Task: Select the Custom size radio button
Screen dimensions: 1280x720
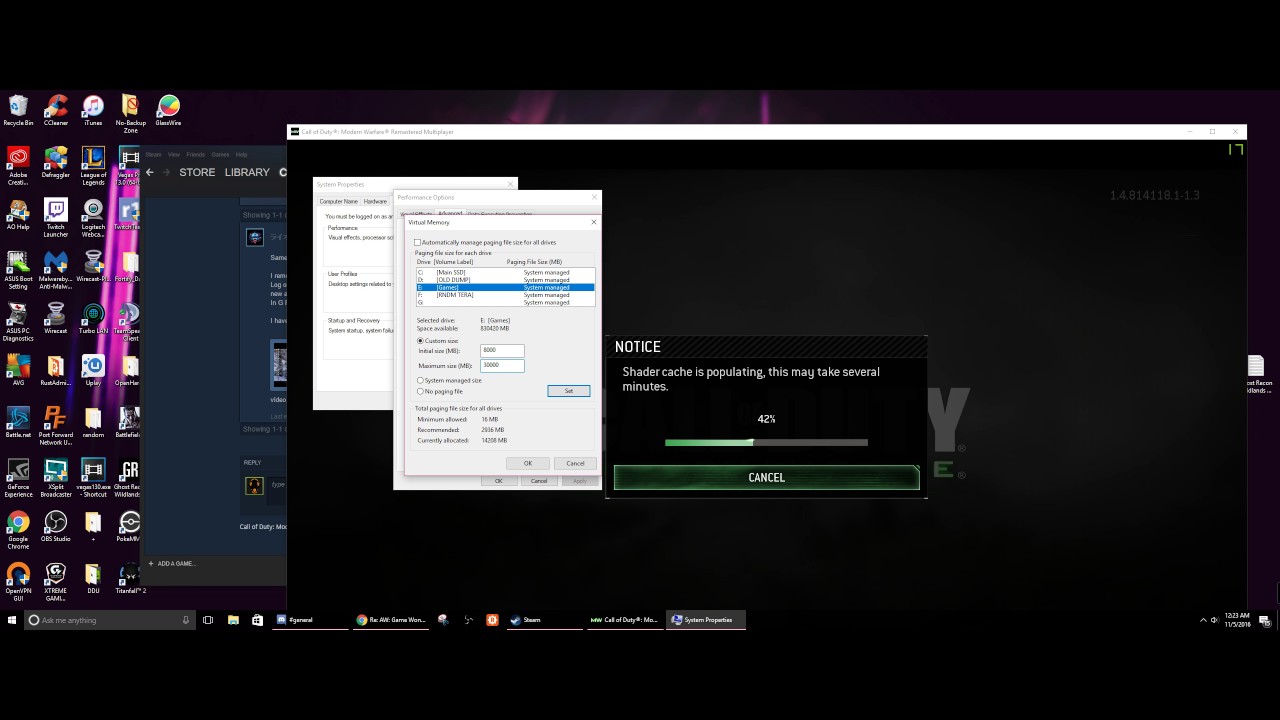Action: [x=420, y=341]
